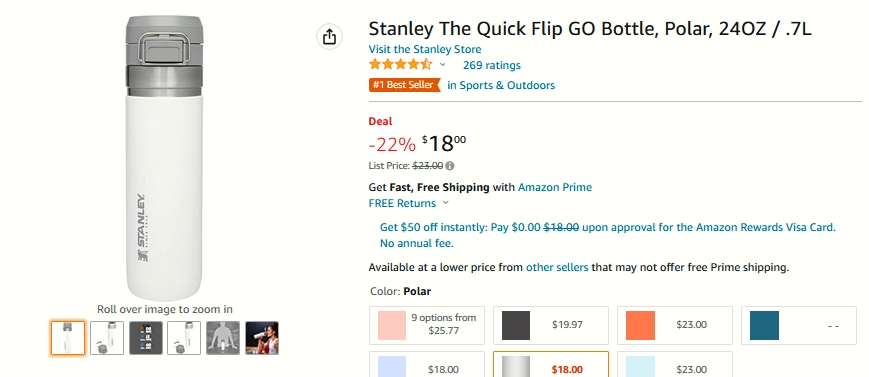Image resolution: width=869 pixels, height=377 pixels.
Task: Click the #1 Best Seller badge
Action: click(405, 85)
